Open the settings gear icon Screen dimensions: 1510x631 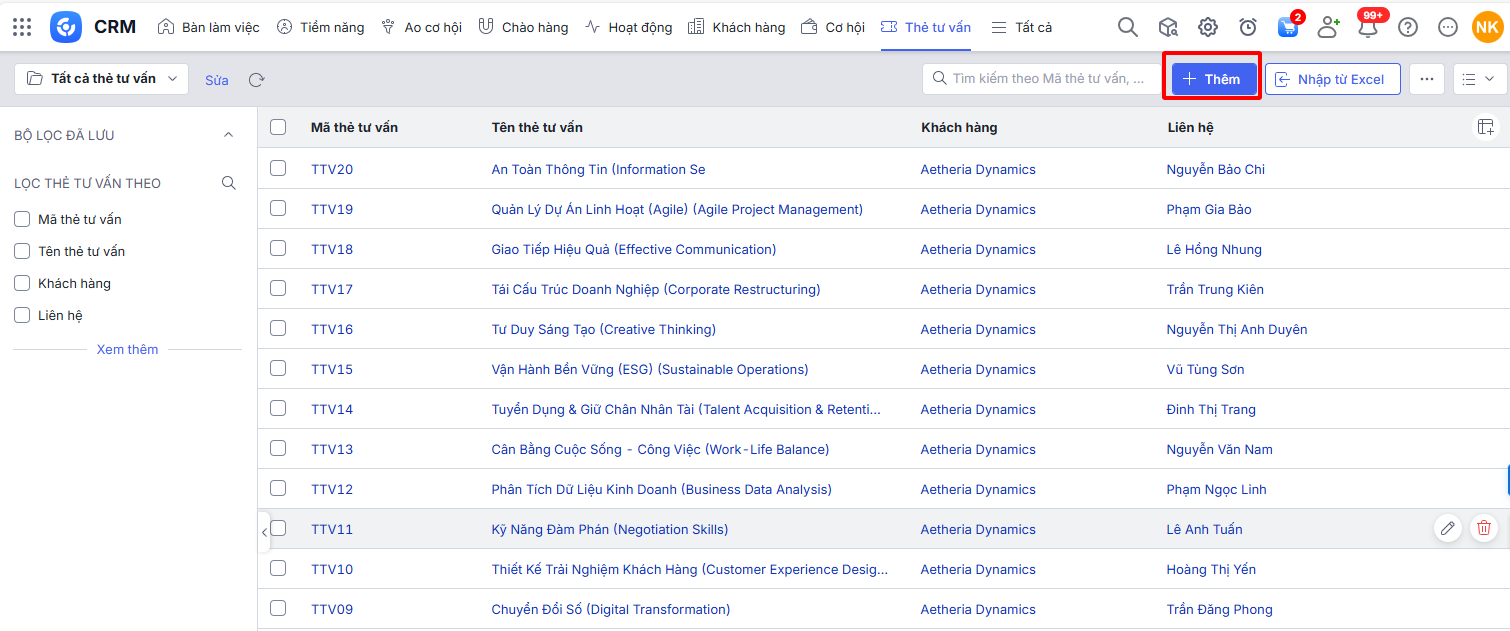1208,27
